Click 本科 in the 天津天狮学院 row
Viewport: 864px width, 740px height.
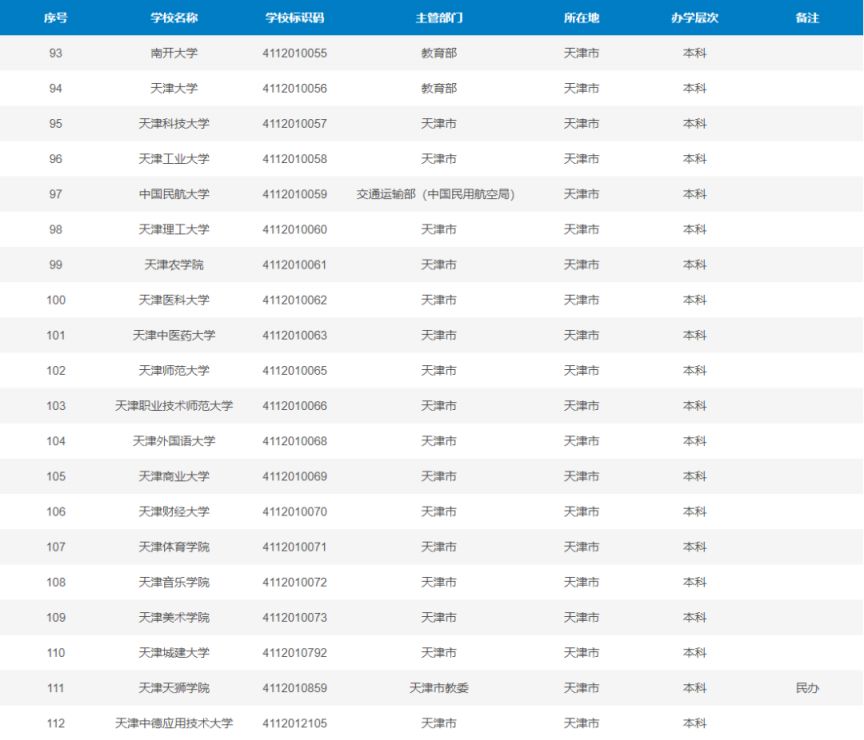[x=695, y=688]
